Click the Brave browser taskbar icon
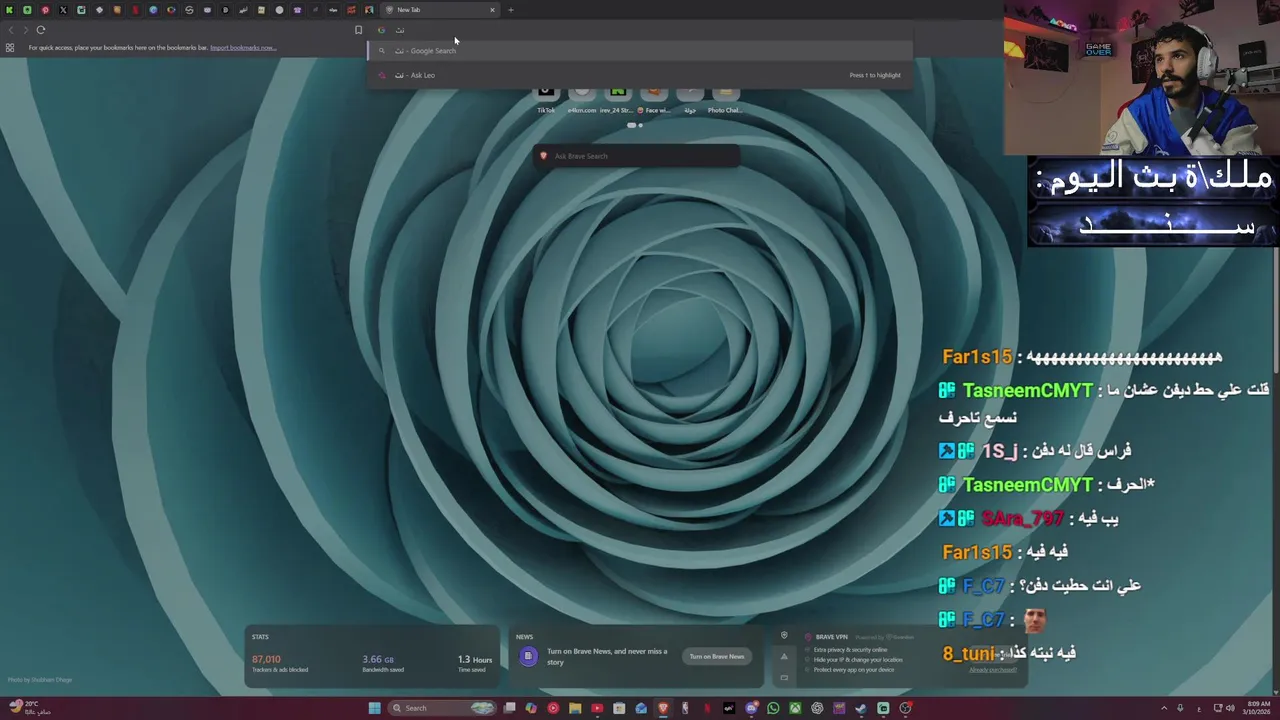This screenshot has width=1280, height=720. pos(663,708)
